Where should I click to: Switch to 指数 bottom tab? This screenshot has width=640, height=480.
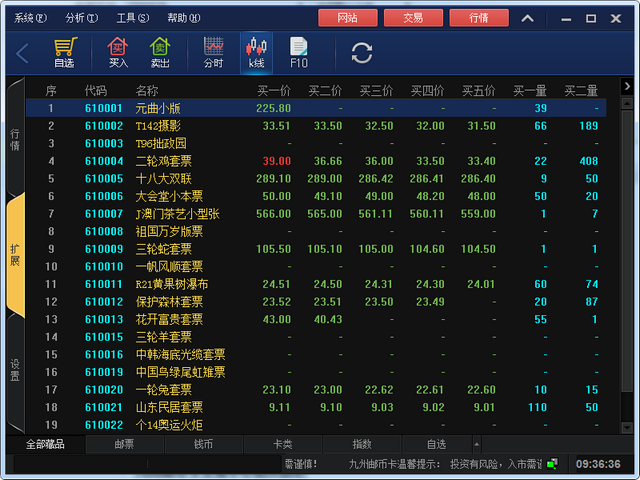click(362, 444)
